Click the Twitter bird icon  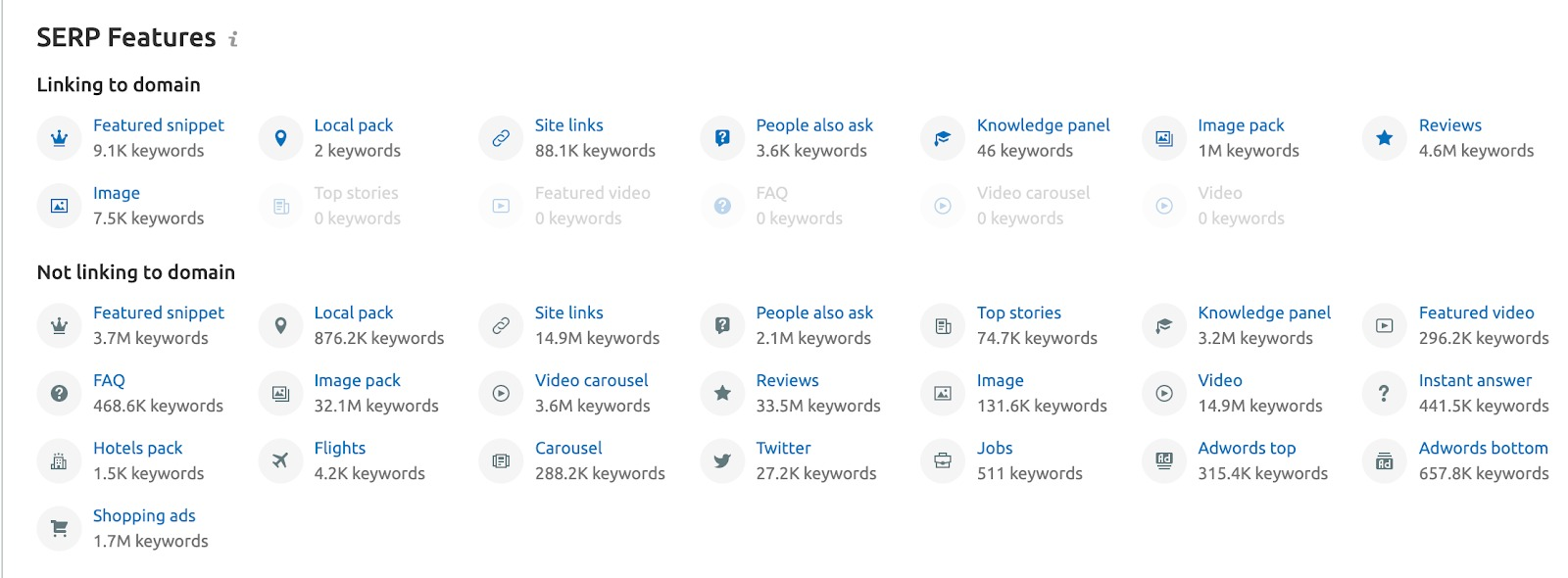click(722, 460)
